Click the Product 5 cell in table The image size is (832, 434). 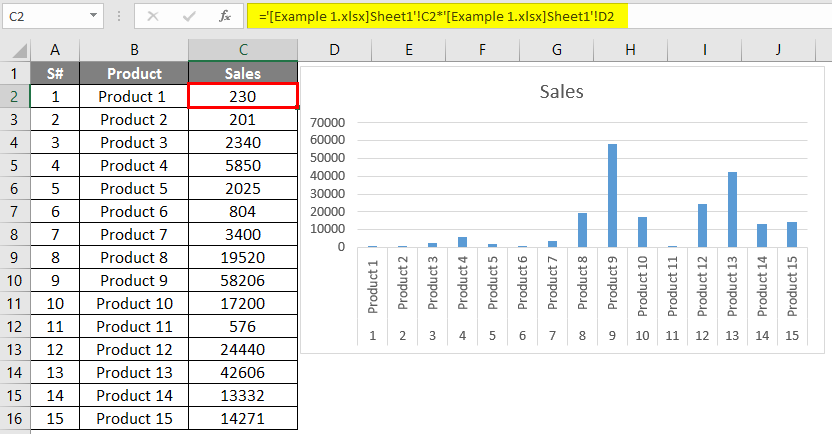(x=134, y=188)
